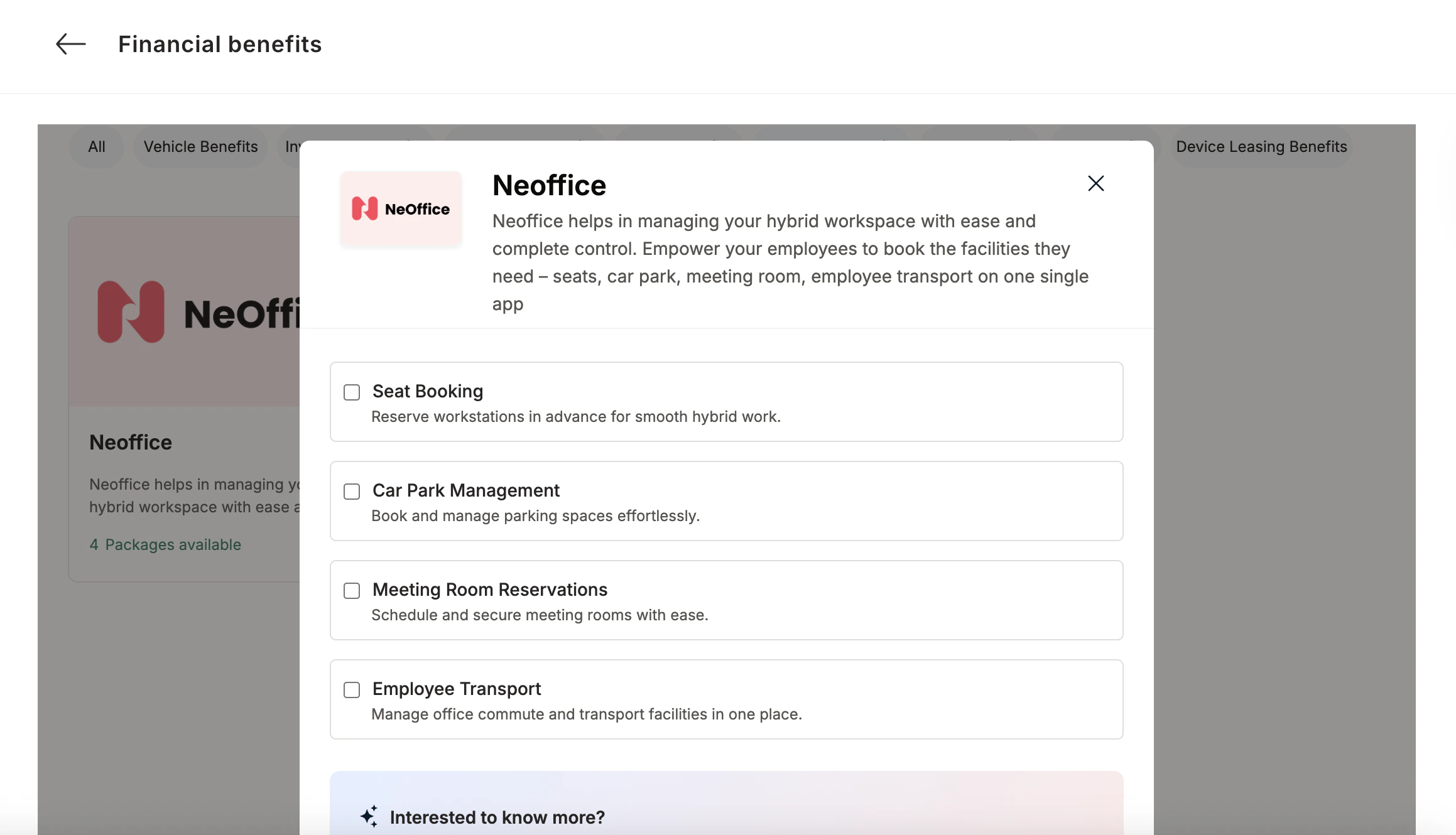Click the Neoffice dialog title
This screenshot has height=835, width=1456.
[549, 185]
